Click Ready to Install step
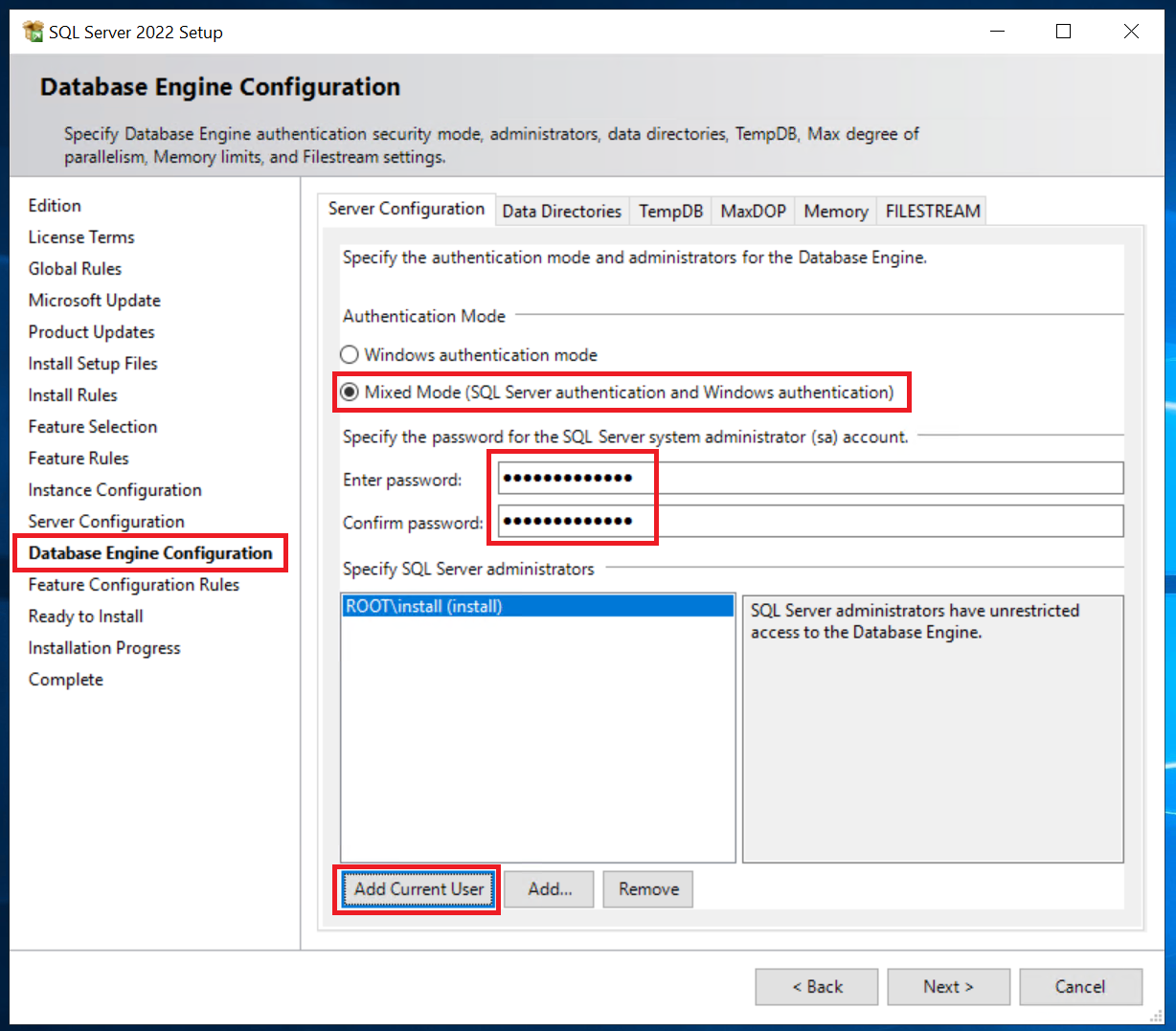1176x1031 pixels. (86, 616)
